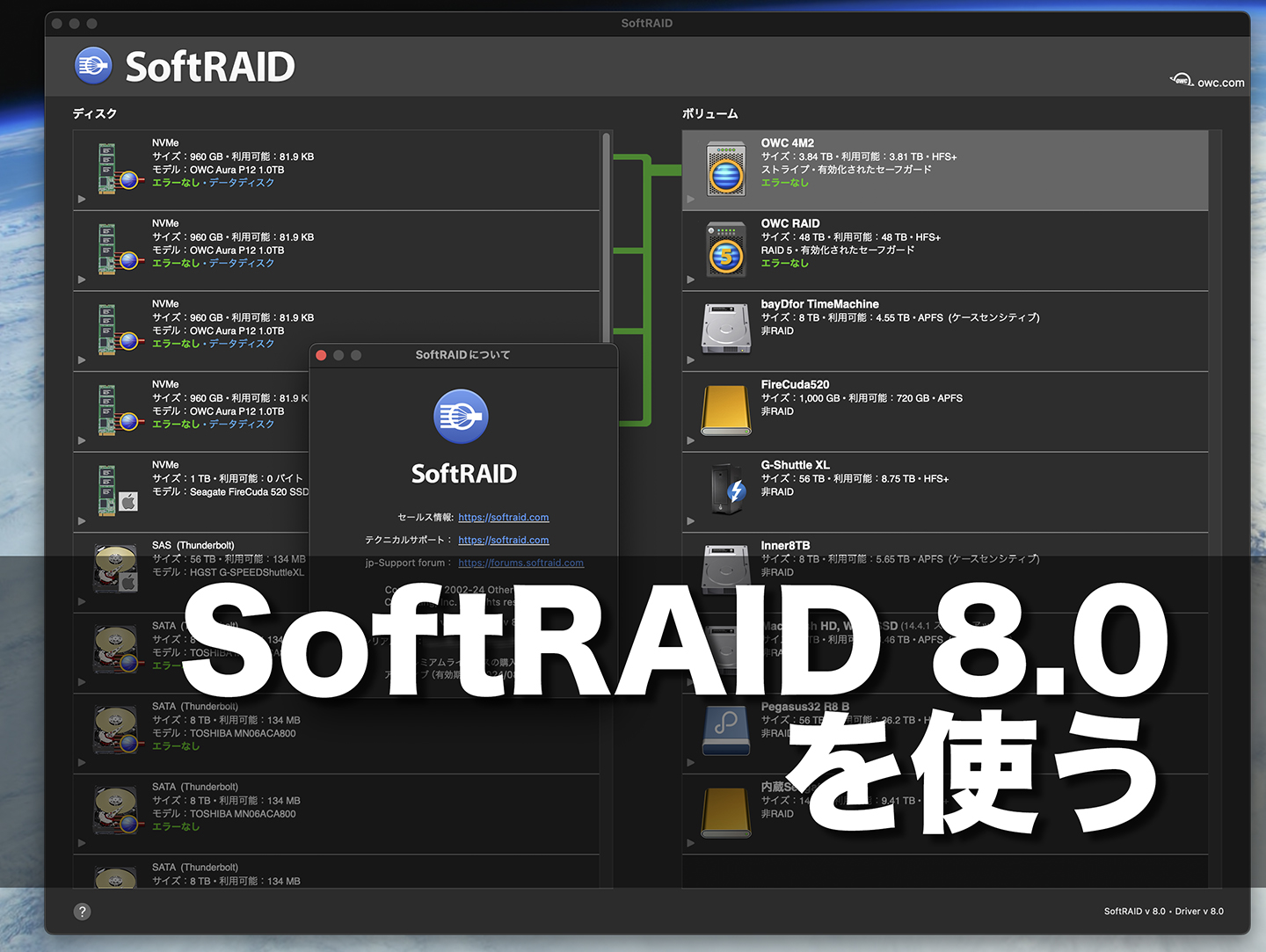The height and width of the screenshot is (952, 1266).
Task: Select the bayDfor TimeMachine hard disk icon
Action: (x=724, y=328)
